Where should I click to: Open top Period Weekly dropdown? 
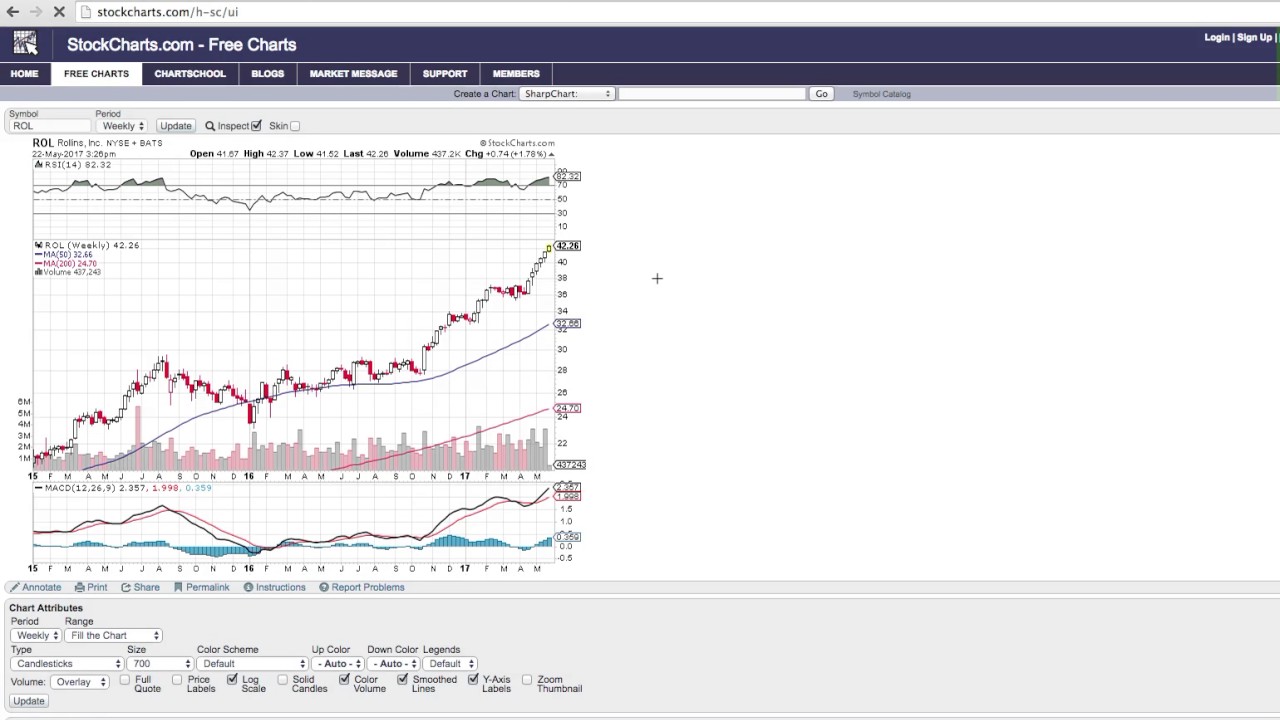pos(123,126)
